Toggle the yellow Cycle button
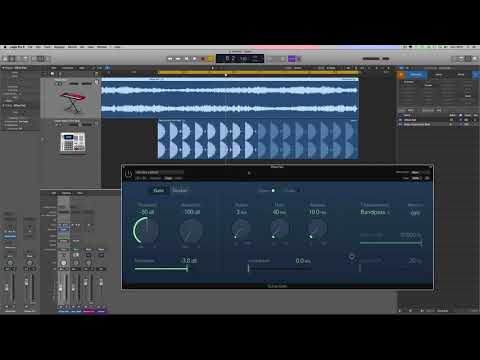This screenshot has height=360, width=480. 211,59
